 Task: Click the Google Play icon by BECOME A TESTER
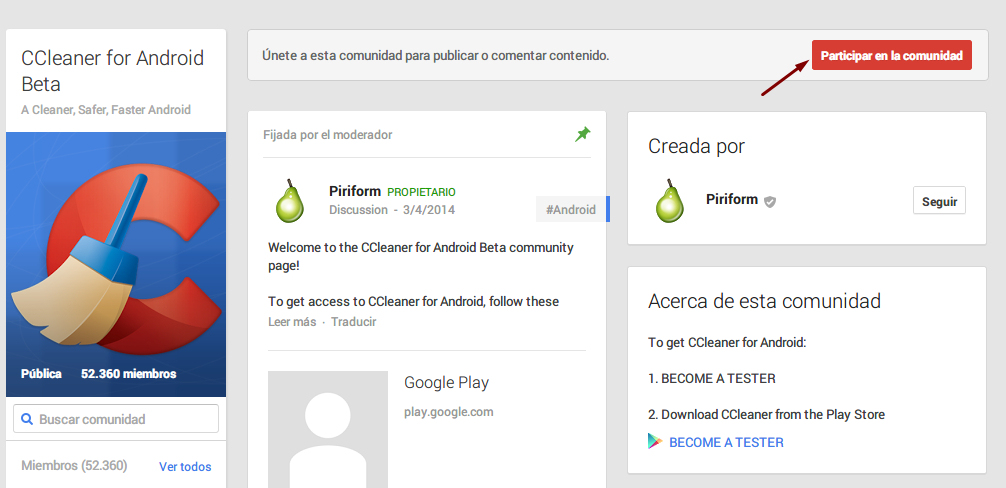[655, 442]
